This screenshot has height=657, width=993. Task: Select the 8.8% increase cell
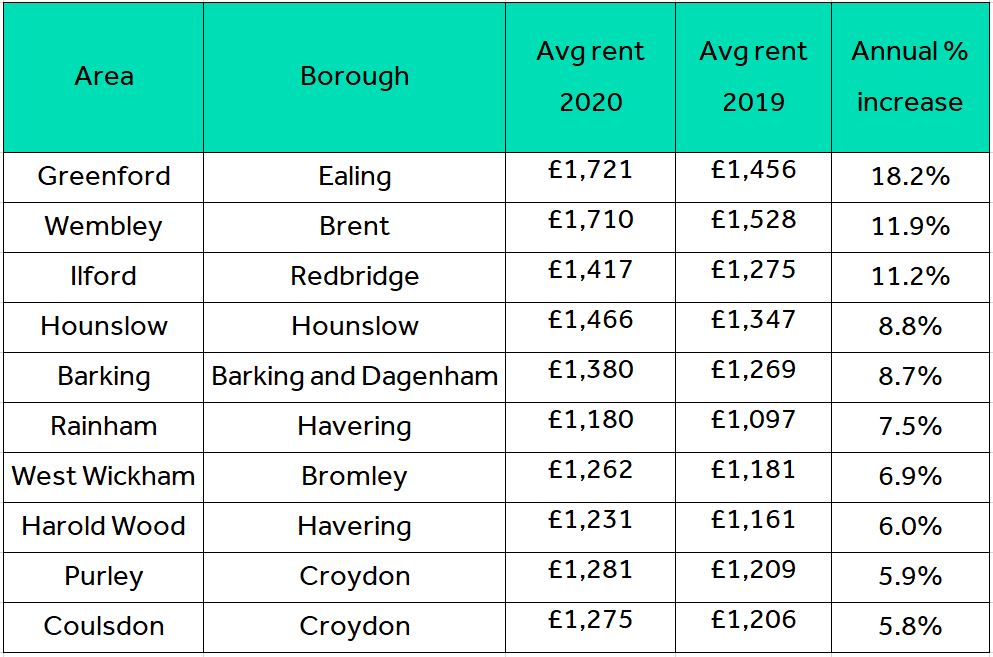pyautogui.click(x=910, y=328)
